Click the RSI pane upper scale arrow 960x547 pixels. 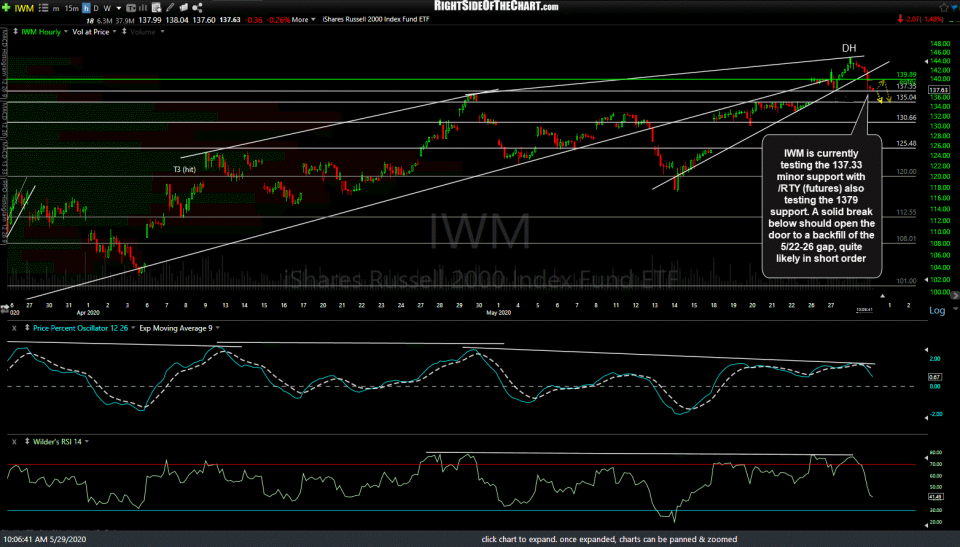pos(926,458)
